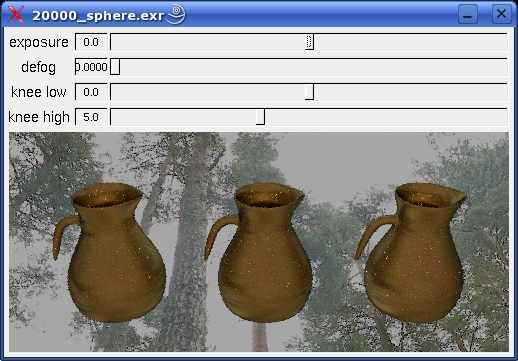Click the defog slider handle
The height and width of the screenshot is (361, 518).
coord(115,67)
